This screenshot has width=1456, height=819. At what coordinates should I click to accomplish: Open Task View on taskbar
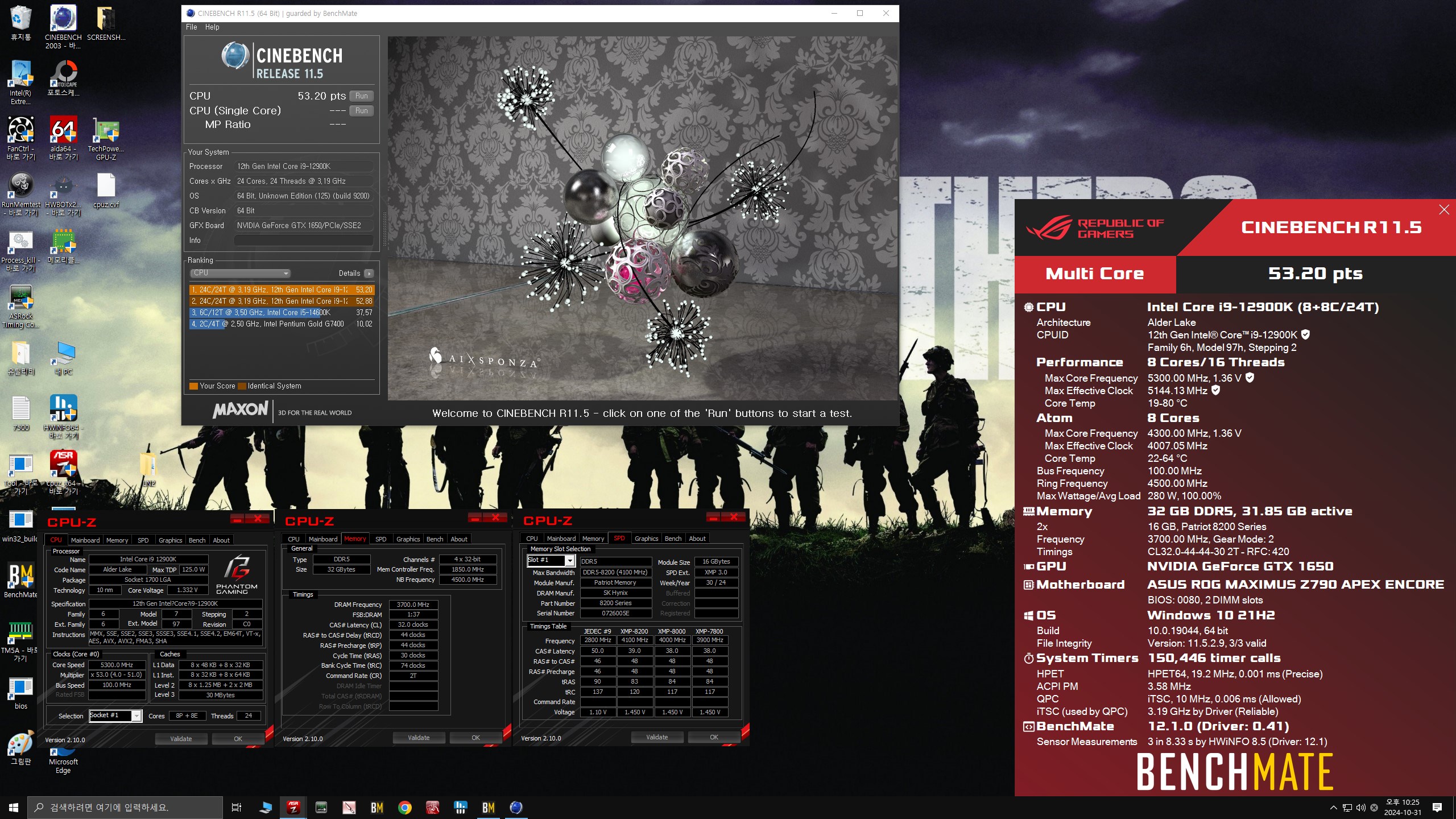(237, 808)
